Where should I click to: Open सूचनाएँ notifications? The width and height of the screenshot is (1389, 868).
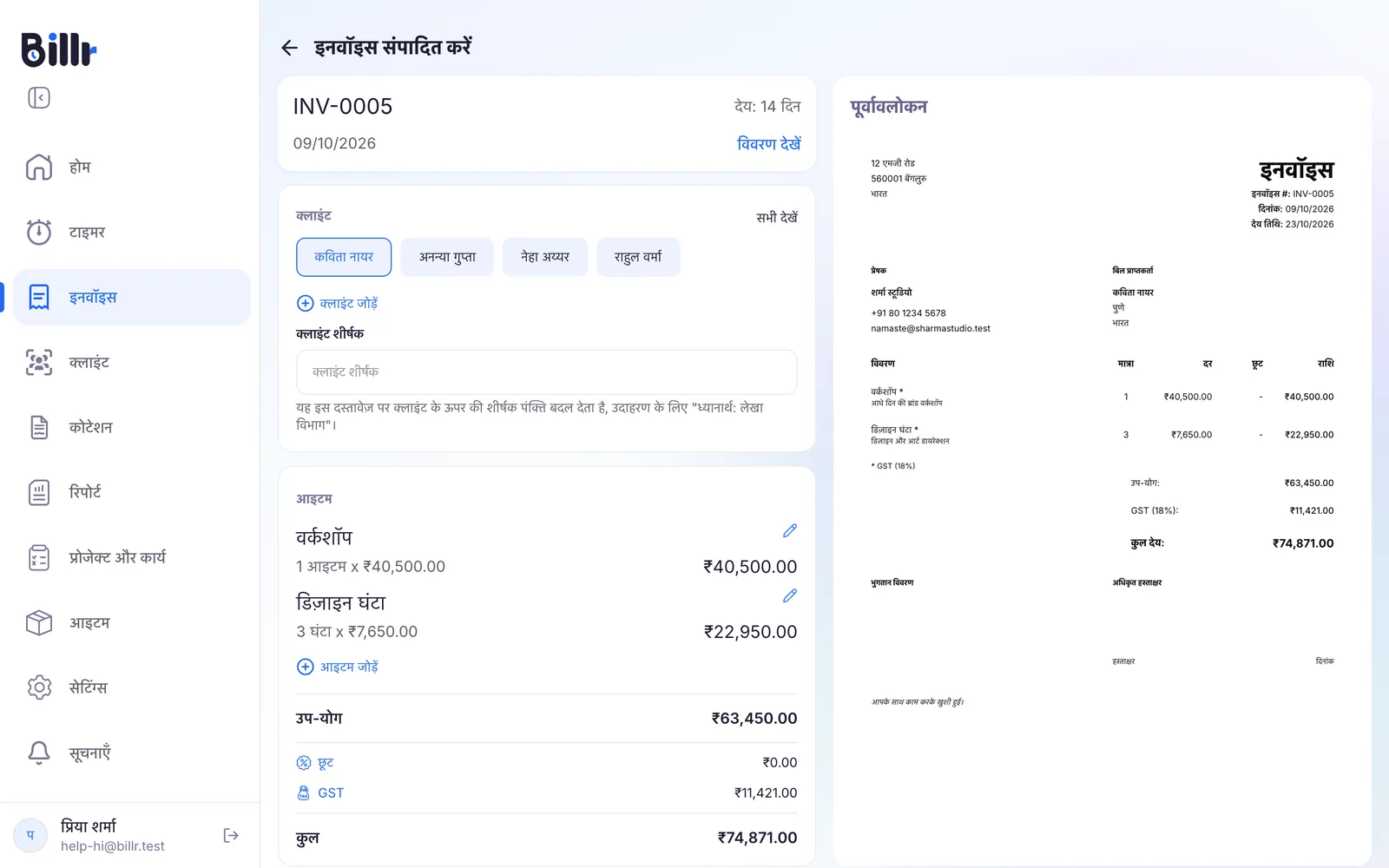coord(132,753)
